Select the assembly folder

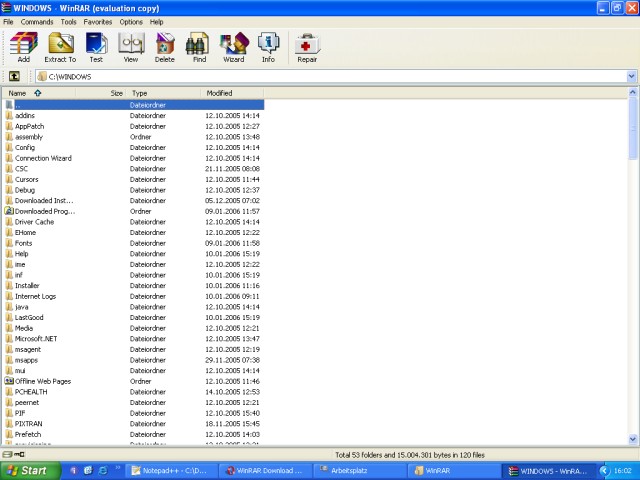[29, 137]
